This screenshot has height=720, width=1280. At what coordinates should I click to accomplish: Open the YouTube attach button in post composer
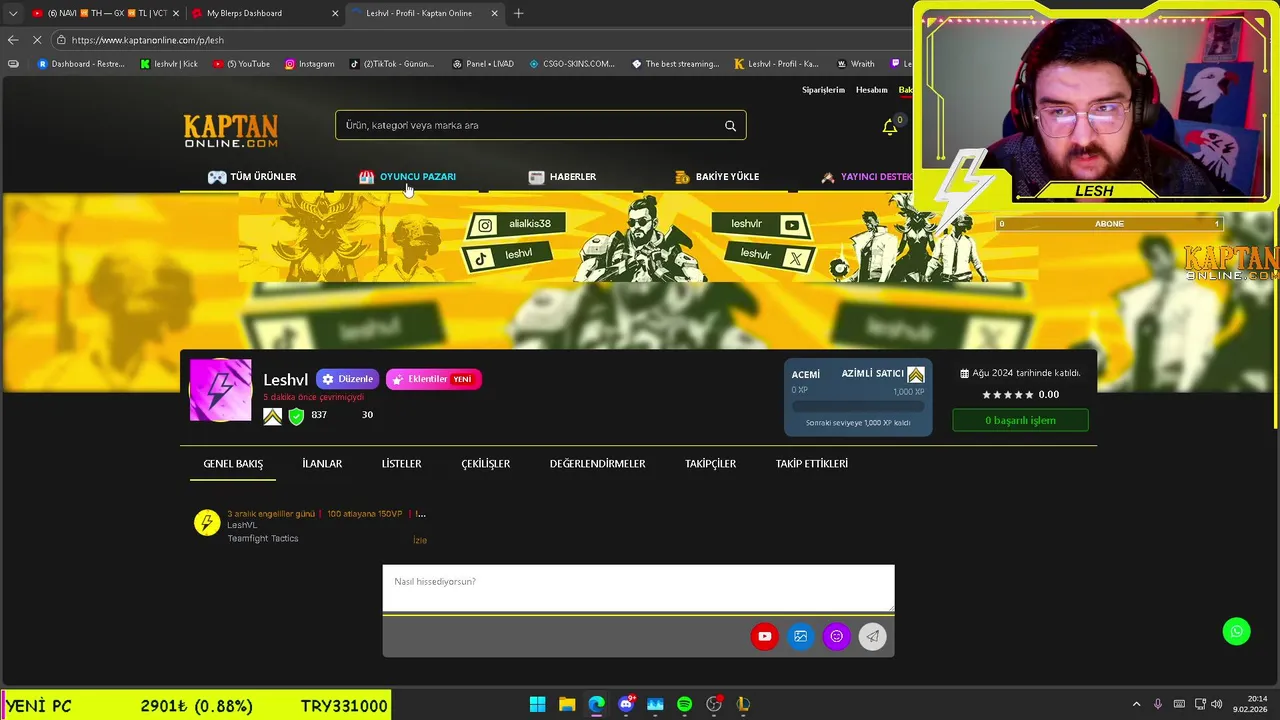coord(764,636)
